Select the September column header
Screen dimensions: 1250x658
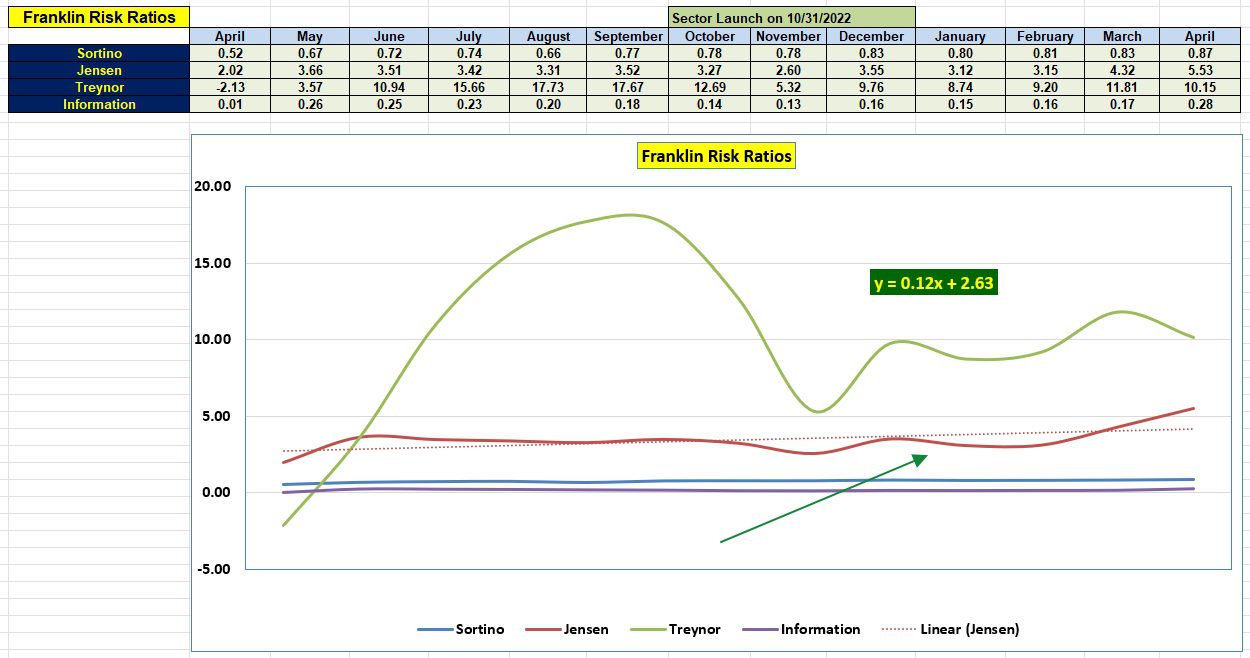pyautogui.click(x=628, y=36)
